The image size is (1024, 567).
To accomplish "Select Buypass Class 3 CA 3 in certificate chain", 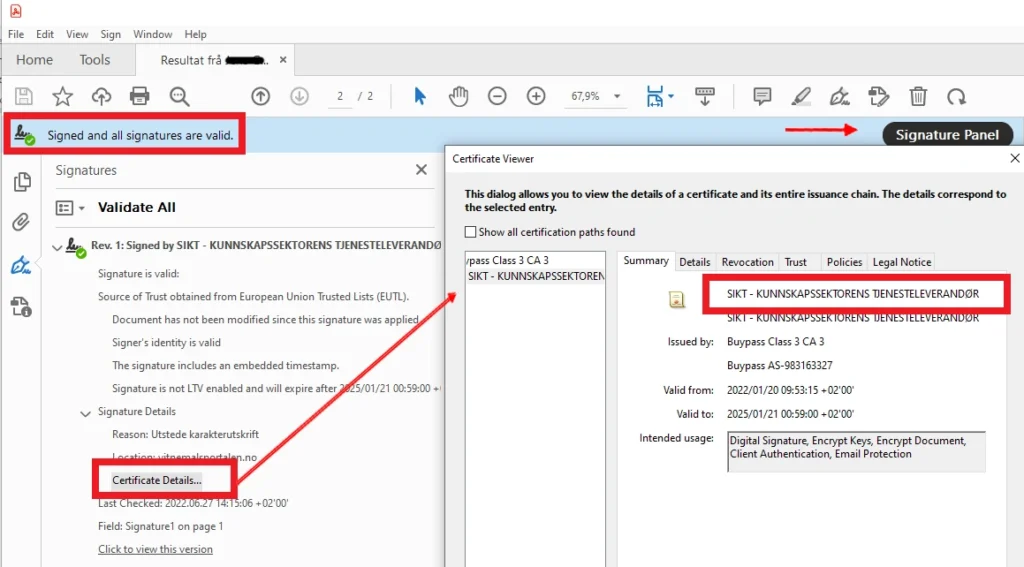I will (508, 260).
